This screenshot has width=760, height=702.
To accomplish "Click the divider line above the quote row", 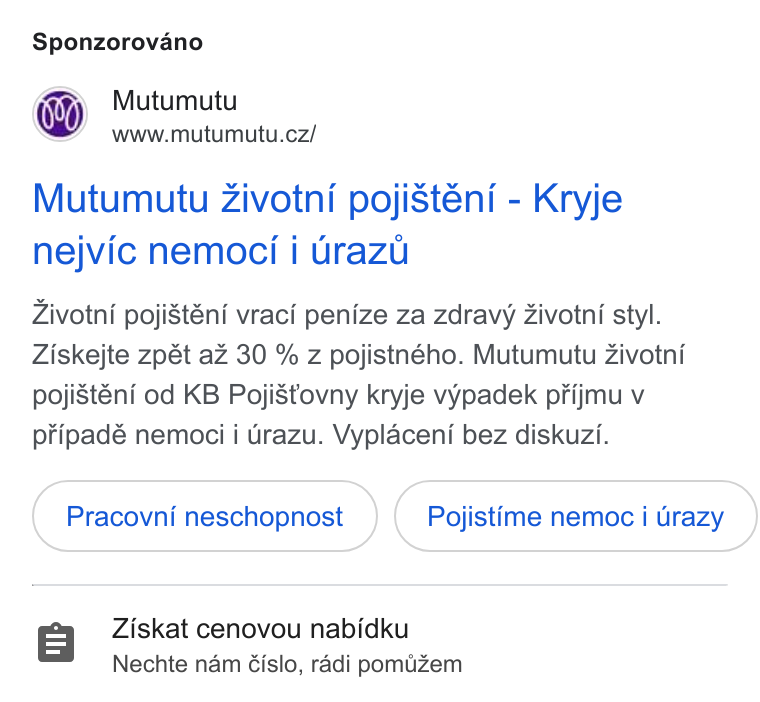I will point(380,585).
